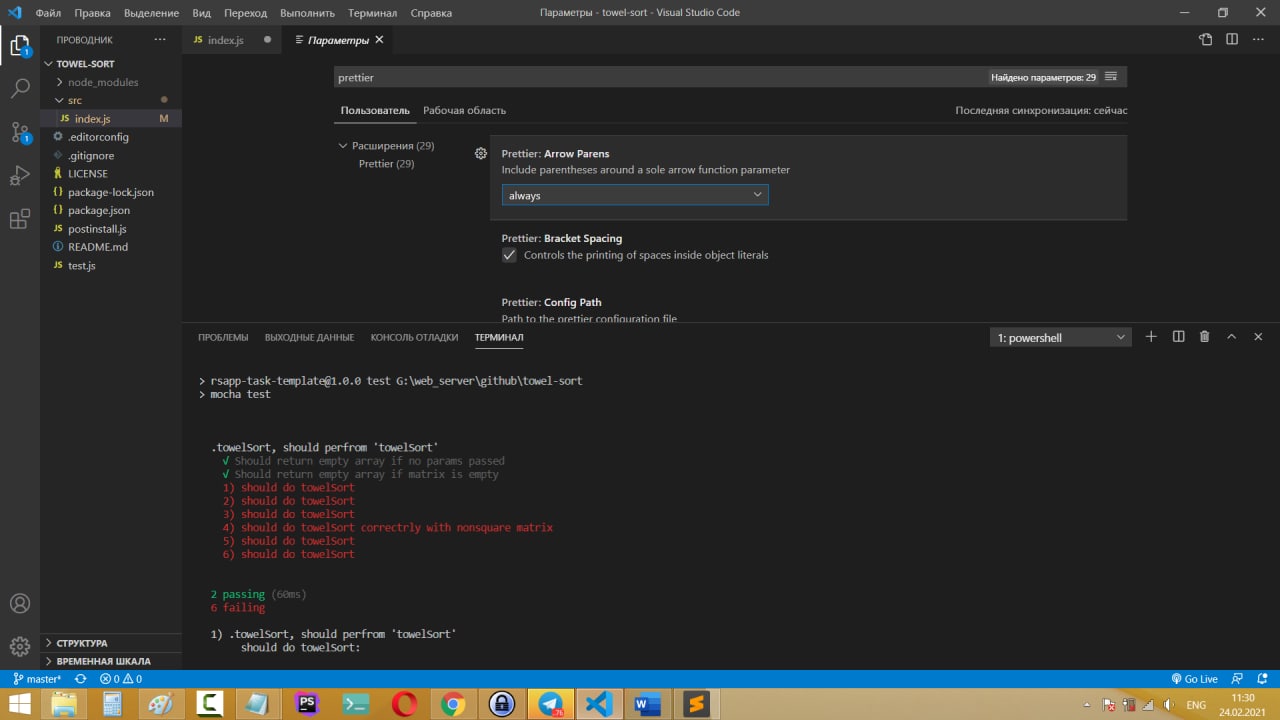Open the Файл menu
The image size is (1280, 720).
coord(48,13)
